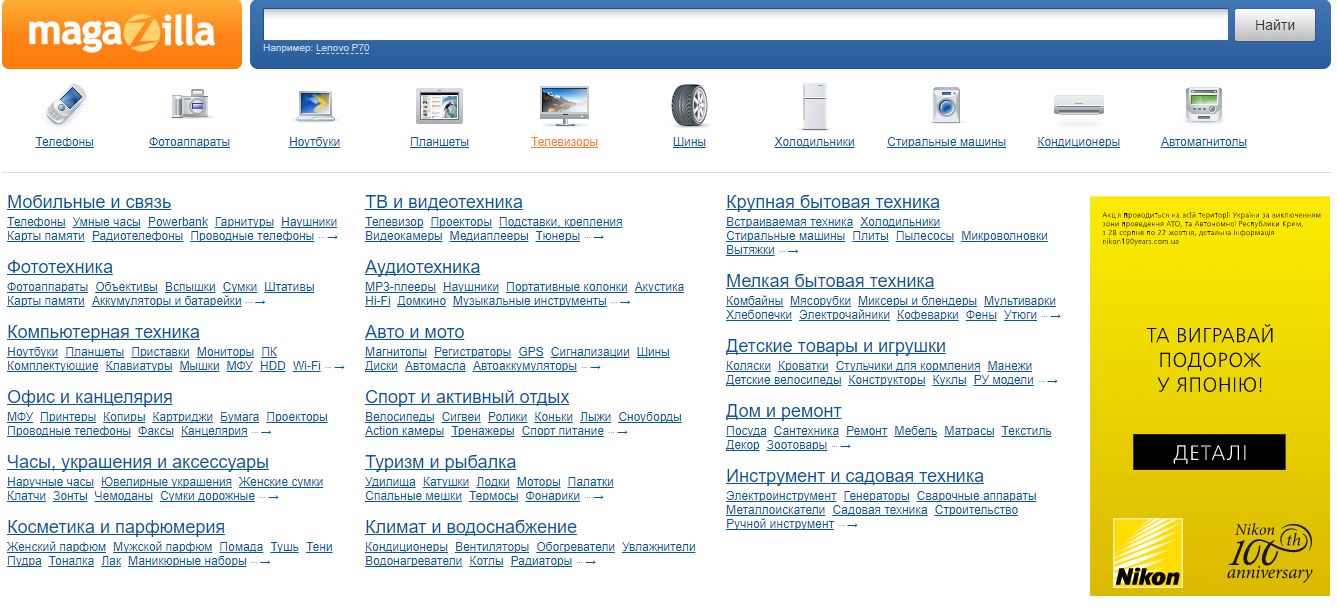The height and width of the screenshot is (616, 1337).
Task: Expand more arrow in Аудиотехника section
Action: coord(625,302)
